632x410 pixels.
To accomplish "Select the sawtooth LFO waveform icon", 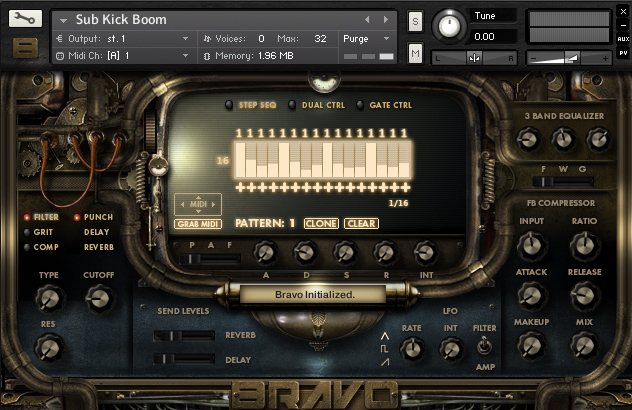I will click(385, 362).
